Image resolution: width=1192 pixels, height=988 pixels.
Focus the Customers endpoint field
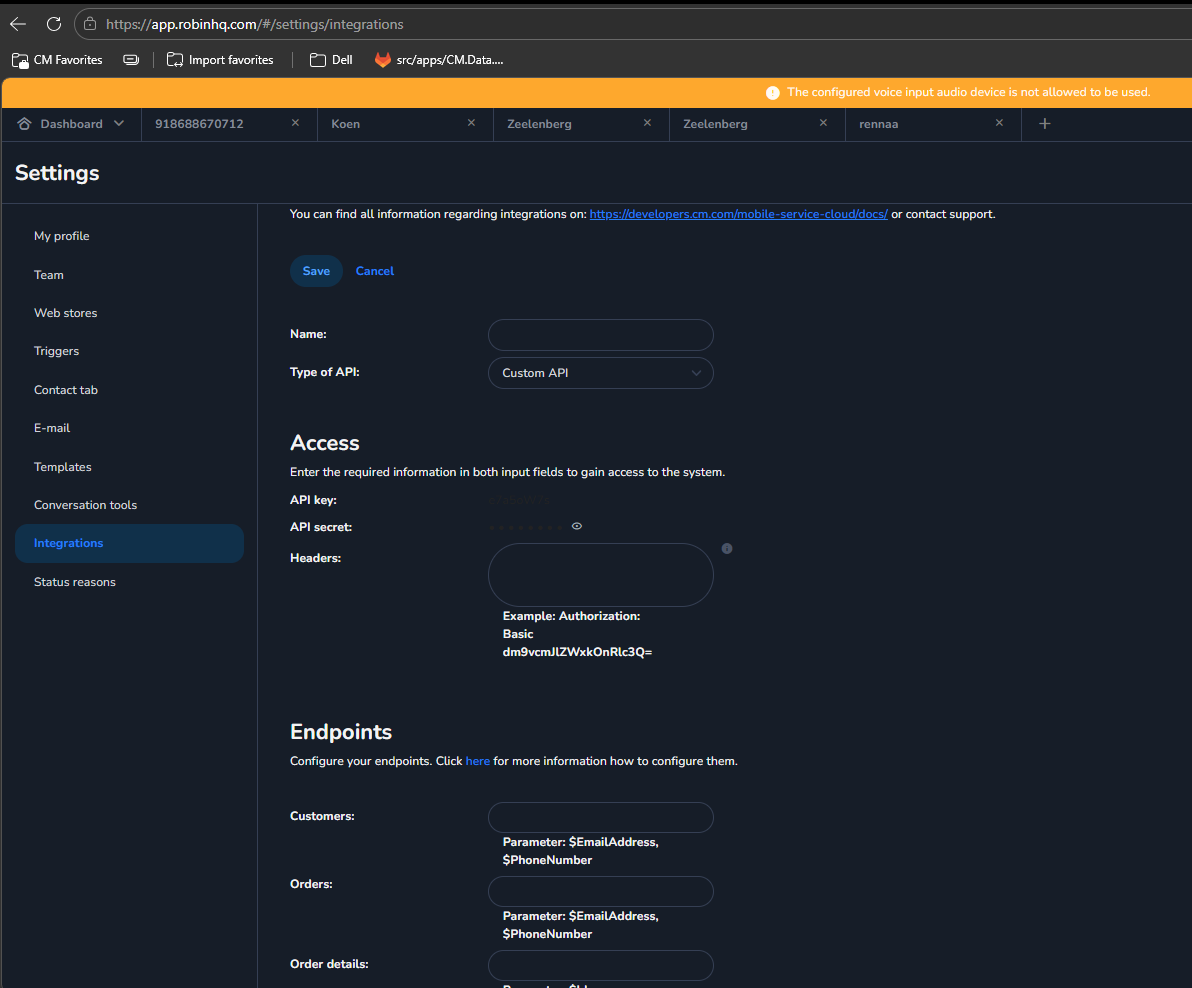601,818
